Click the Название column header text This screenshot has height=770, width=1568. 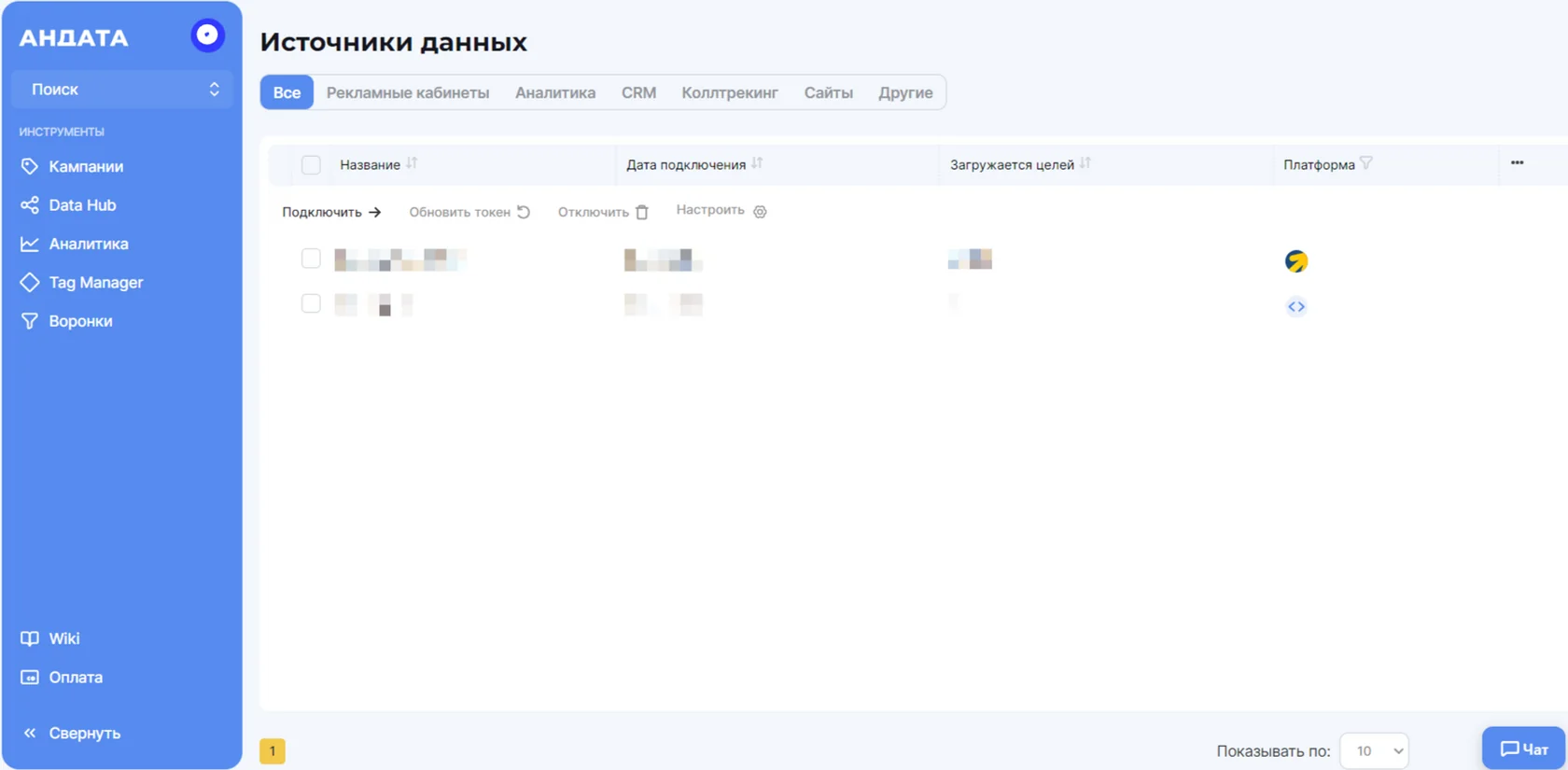[x=370, y=165]
